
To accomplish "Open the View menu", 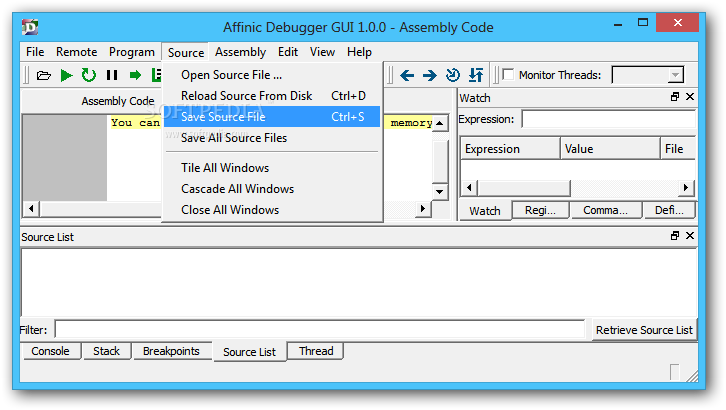I will 322,52.
